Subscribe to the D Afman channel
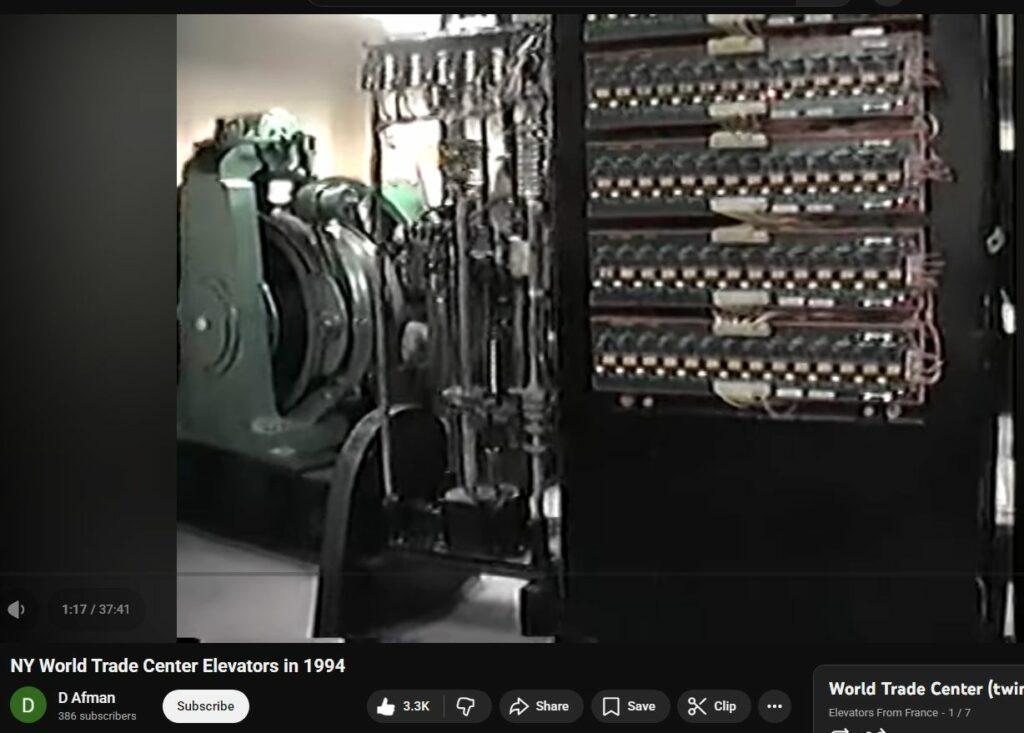This screenshot has height=733, width=1024. point(205,706)
